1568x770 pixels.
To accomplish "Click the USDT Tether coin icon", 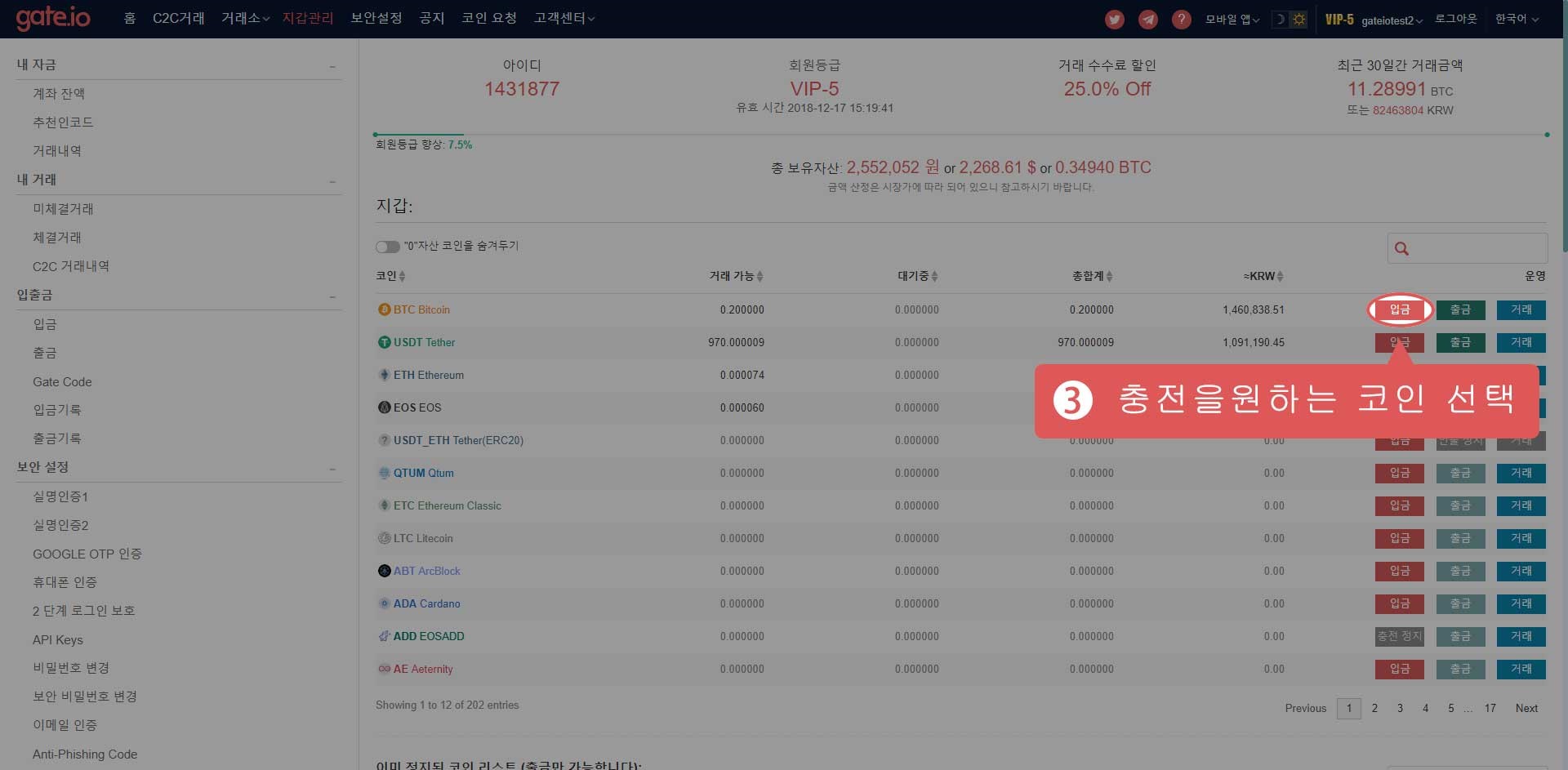I will pos(384,342).
